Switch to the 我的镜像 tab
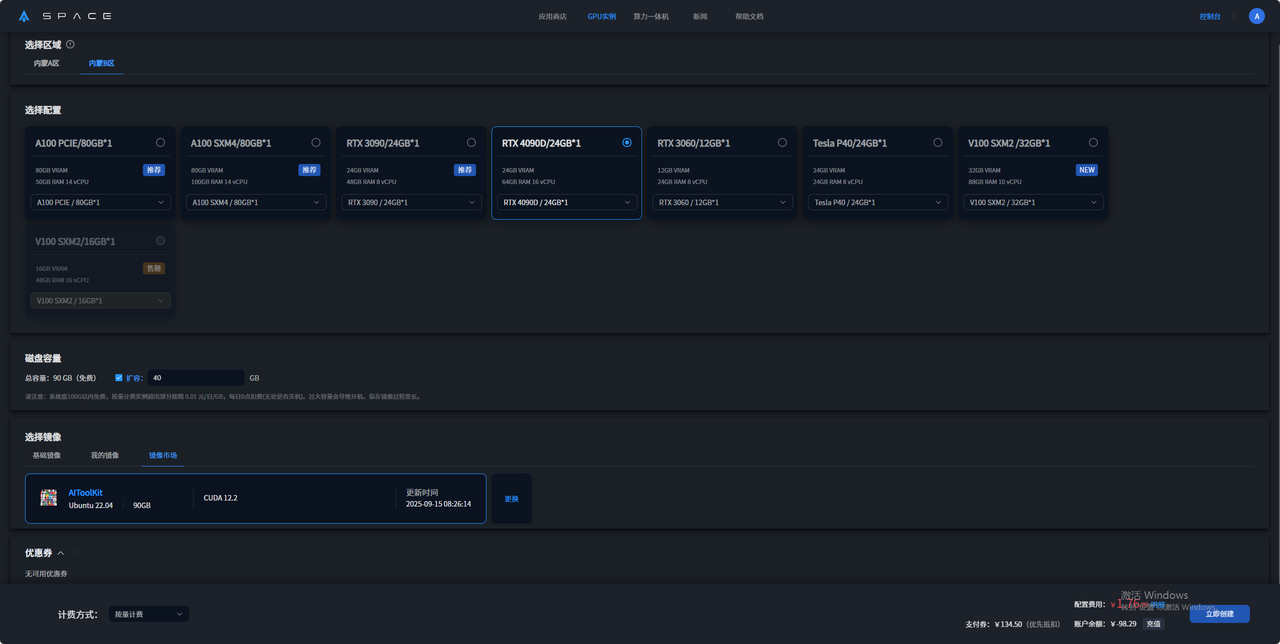The image size is (1280, 644). click(x=105, y=455)
